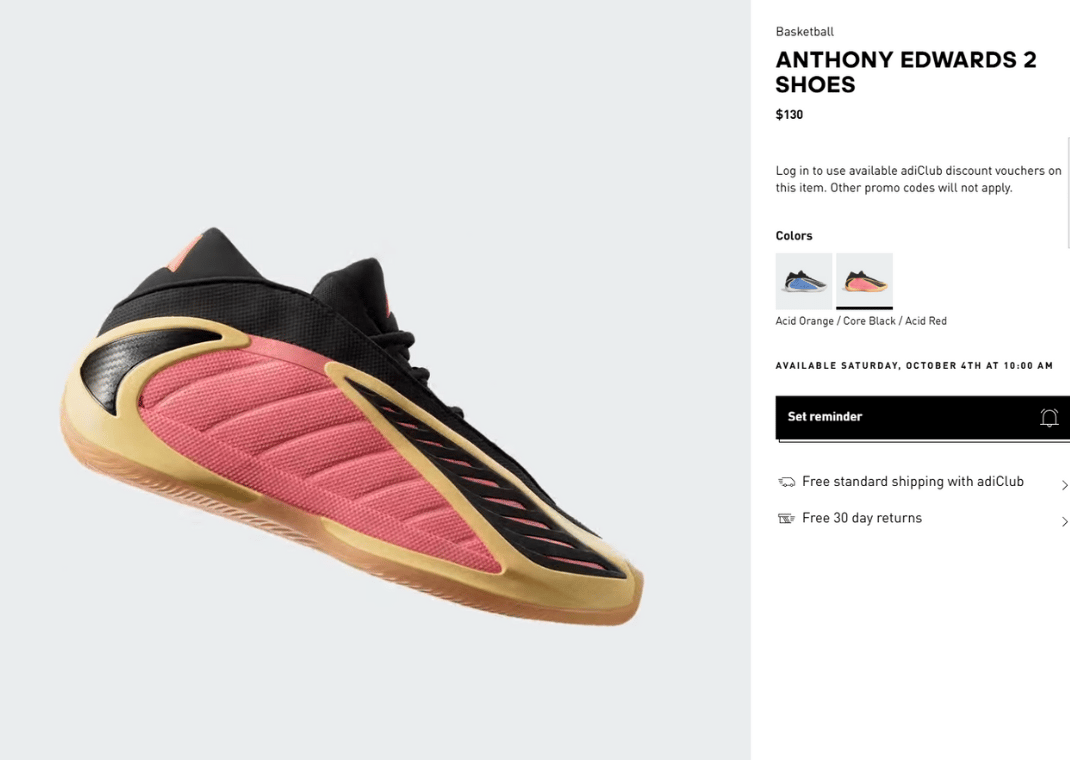Click the bell icon on Set reminder
The height and width of the screenshot is (760, 1070).
1049,417
